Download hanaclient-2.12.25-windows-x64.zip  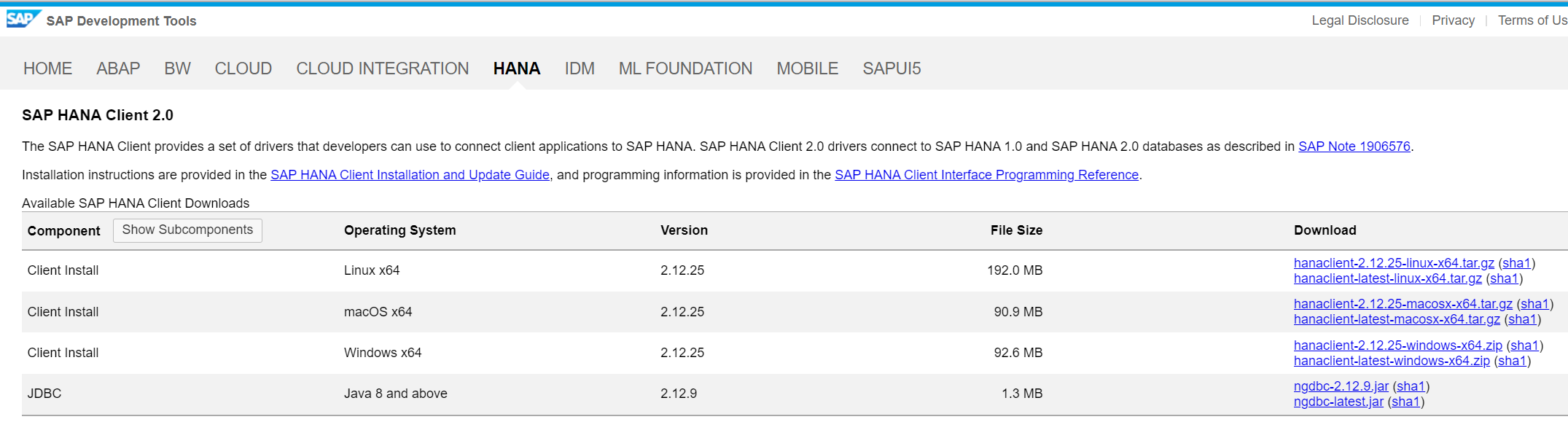[1398, 345]
